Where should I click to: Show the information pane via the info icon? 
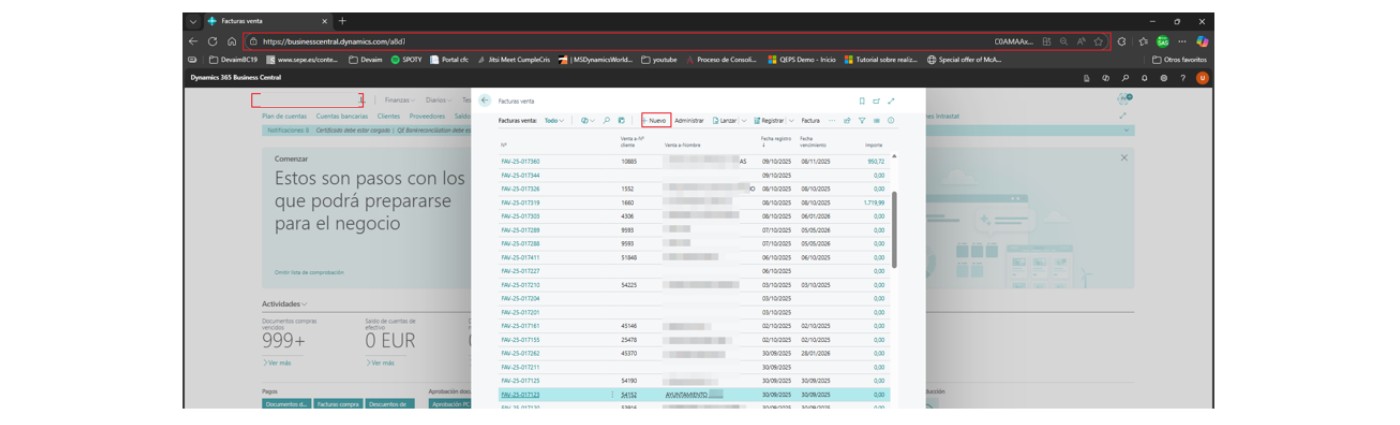click(891, 120)
